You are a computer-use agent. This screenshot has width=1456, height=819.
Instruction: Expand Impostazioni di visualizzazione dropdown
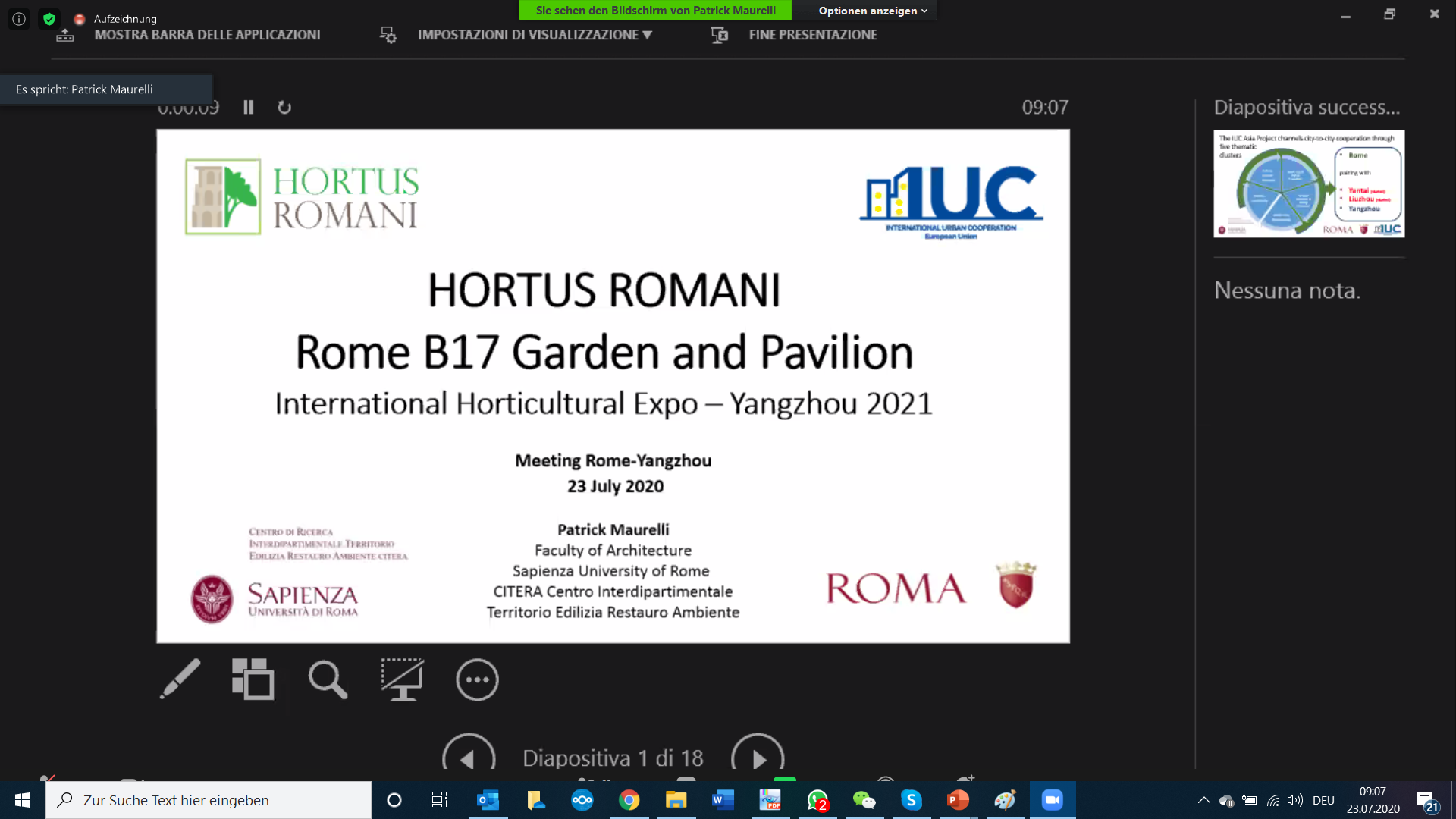[534, 35]
